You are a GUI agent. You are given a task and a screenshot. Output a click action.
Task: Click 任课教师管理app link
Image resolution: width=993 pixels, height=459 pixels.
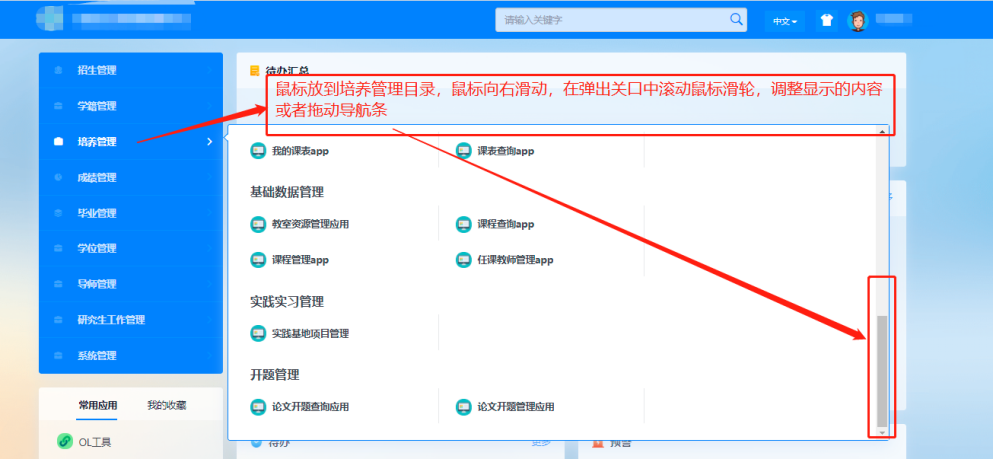point(514,260)
